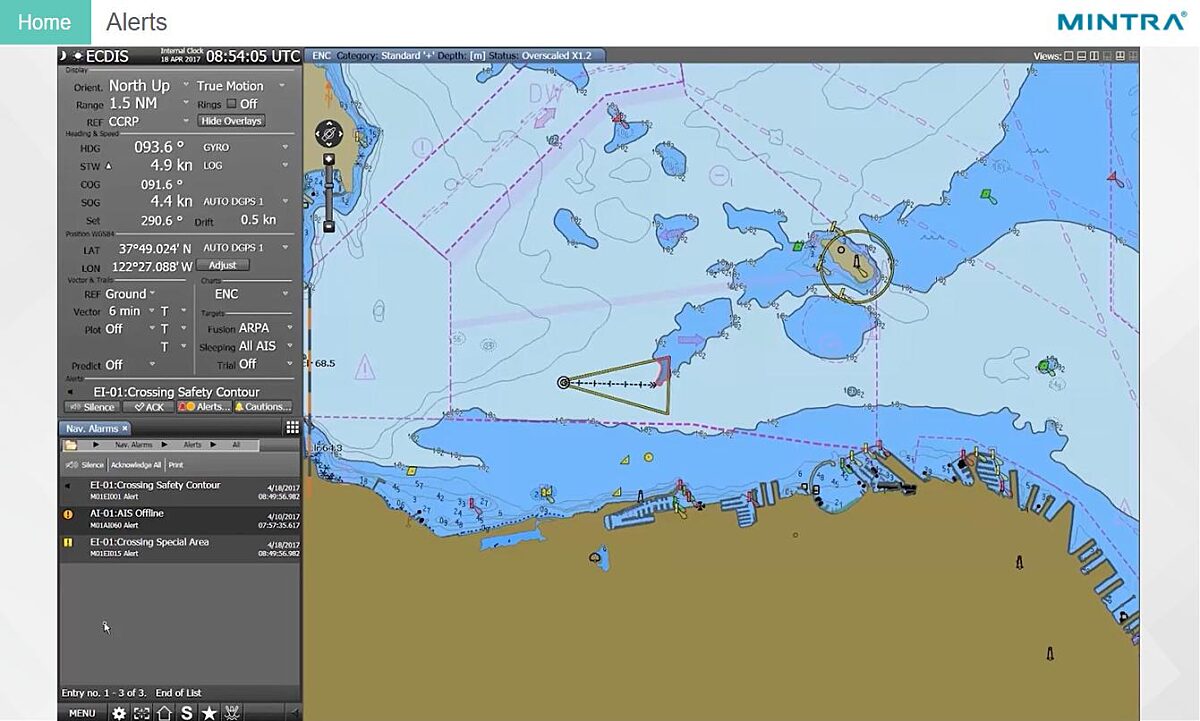Viewport: 1200px width, 721px height.
Task: Collapse panel with bottom-right arrow
Action: 293,713
